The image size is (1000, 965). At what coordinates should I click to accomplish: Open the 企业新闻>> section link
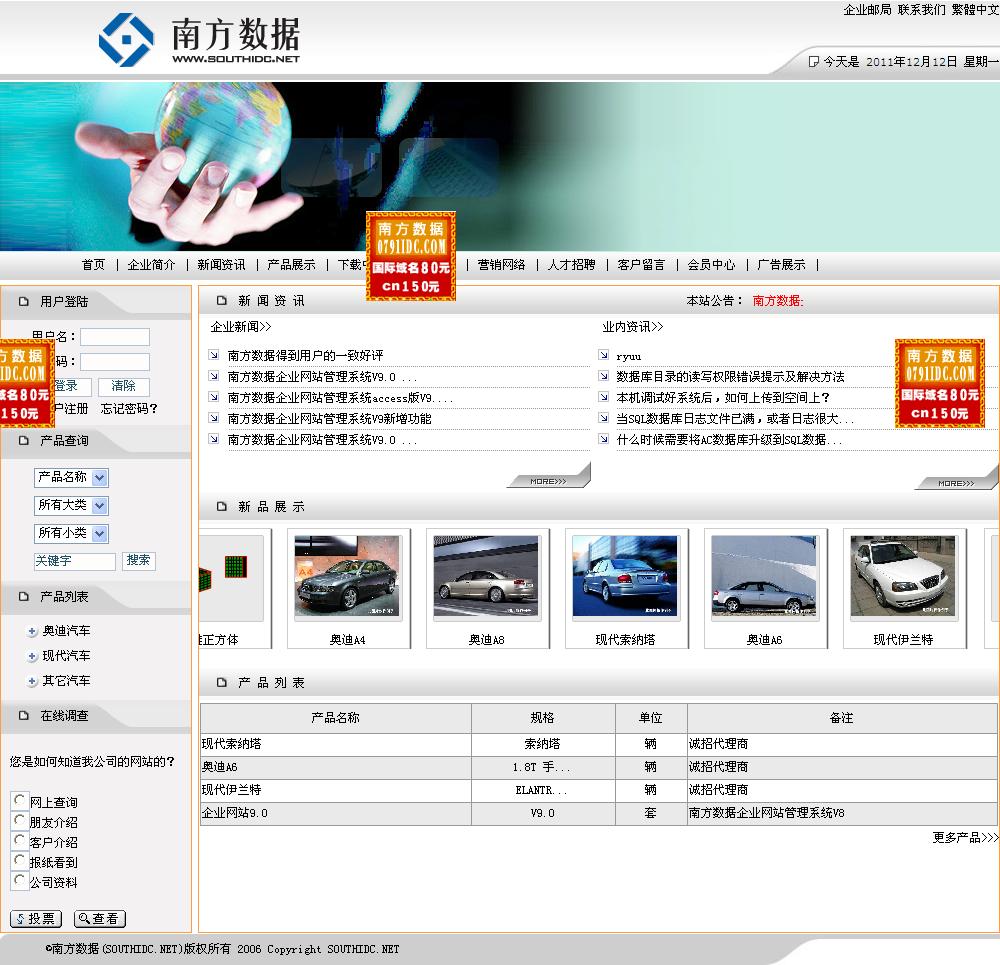[241, 327]
